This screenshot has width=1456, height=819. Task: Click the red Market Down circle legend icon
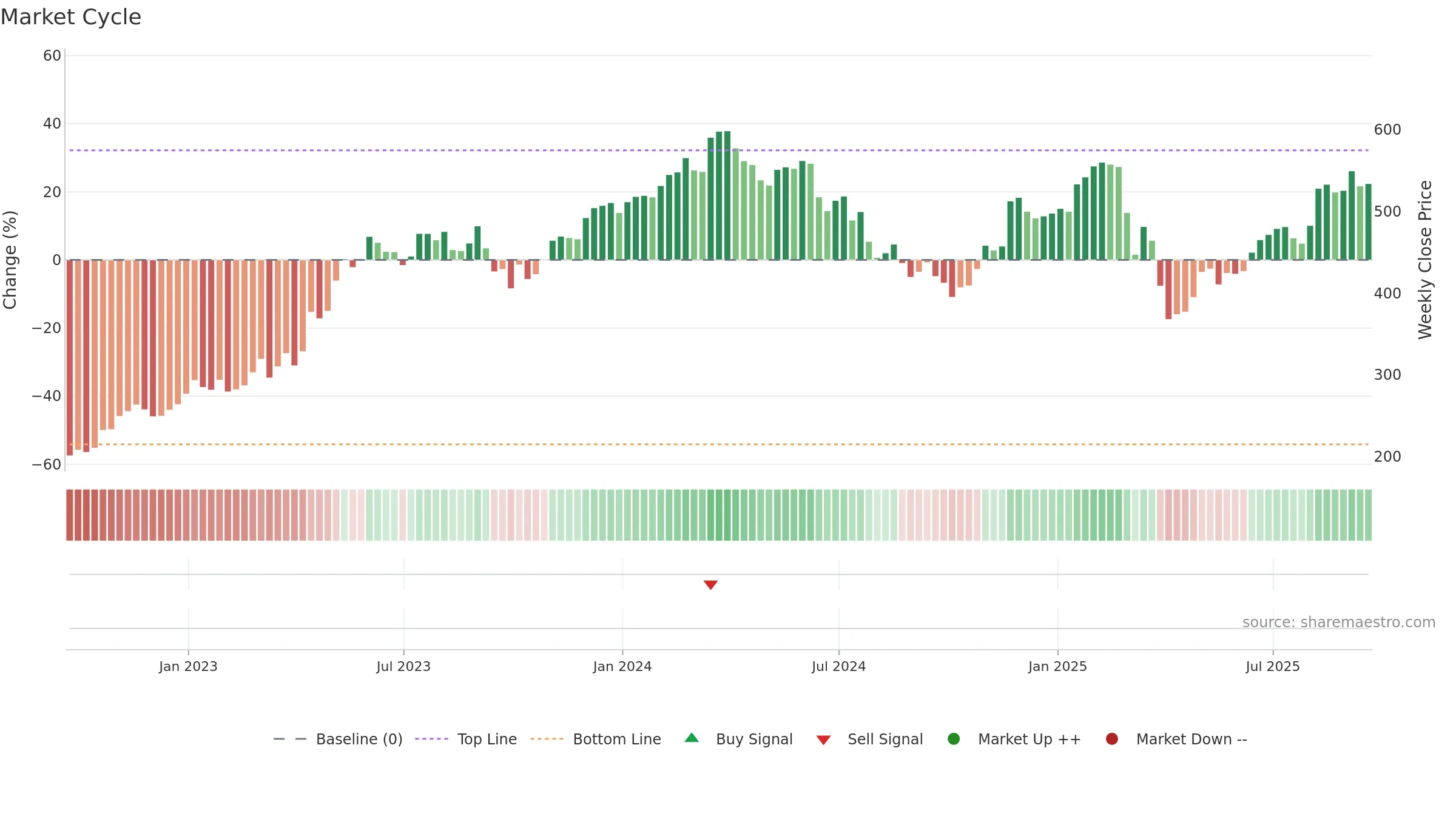[1112, 739]
